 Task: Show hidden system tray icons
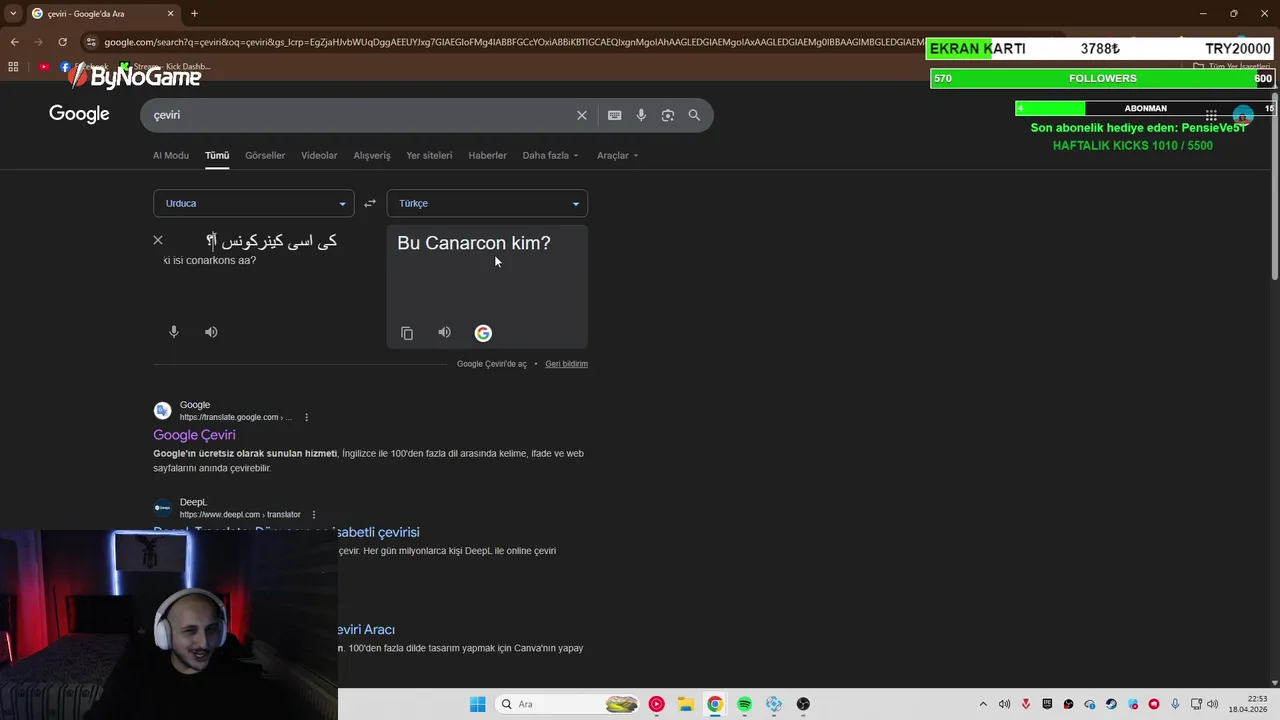pyautogui.click(x=983, y=704)
